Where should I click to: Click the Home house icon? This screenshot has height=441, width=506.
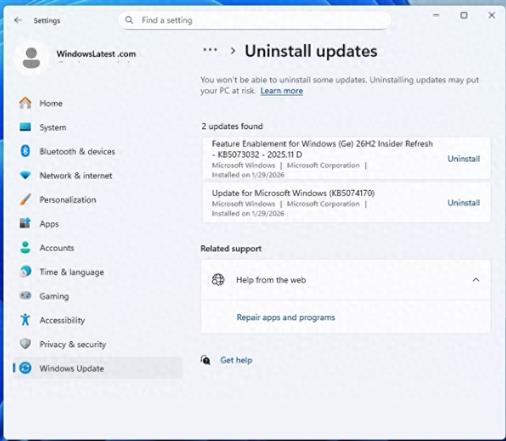click(25, 103)
